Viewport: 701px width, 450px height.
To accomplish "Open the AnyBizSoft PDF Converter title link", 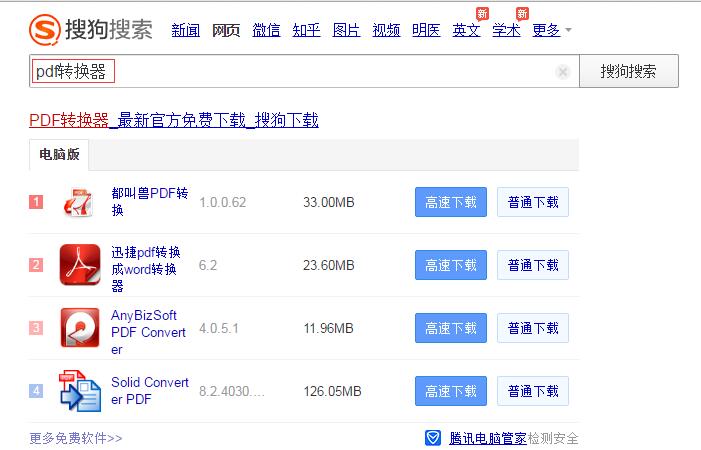I will (148, 332).
